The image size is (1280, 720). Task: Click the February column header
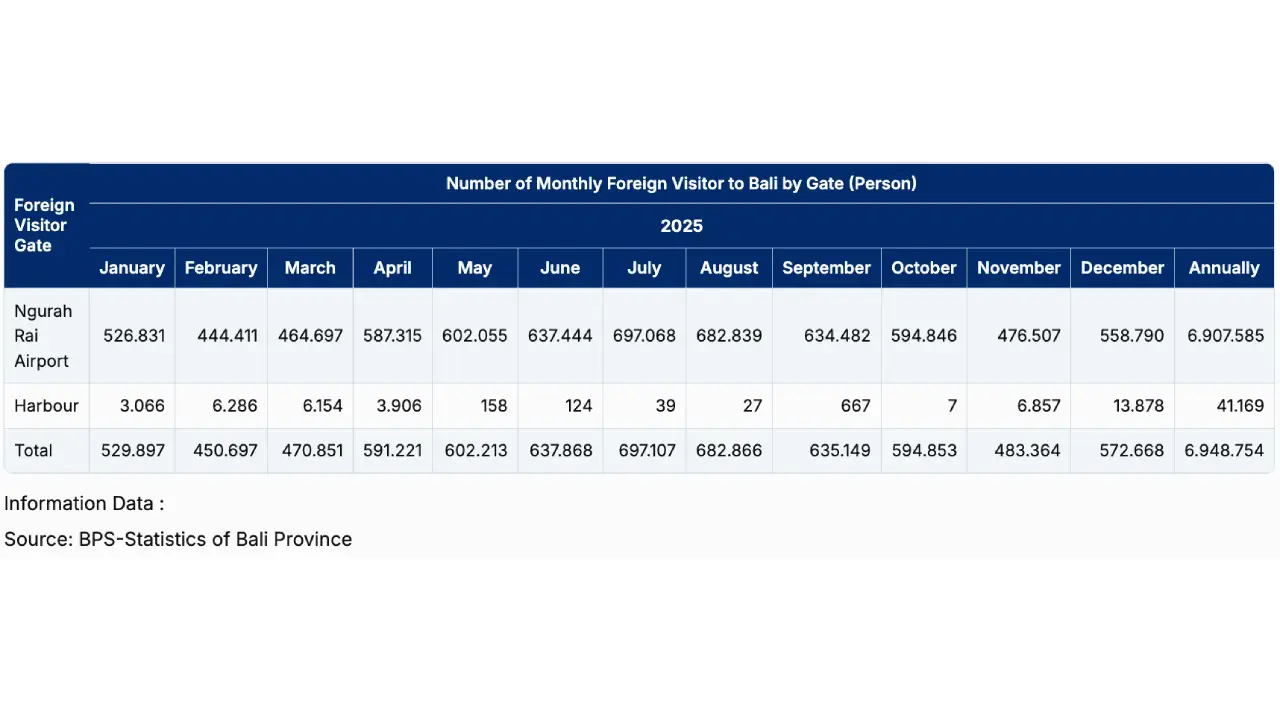tap(221, 268)
